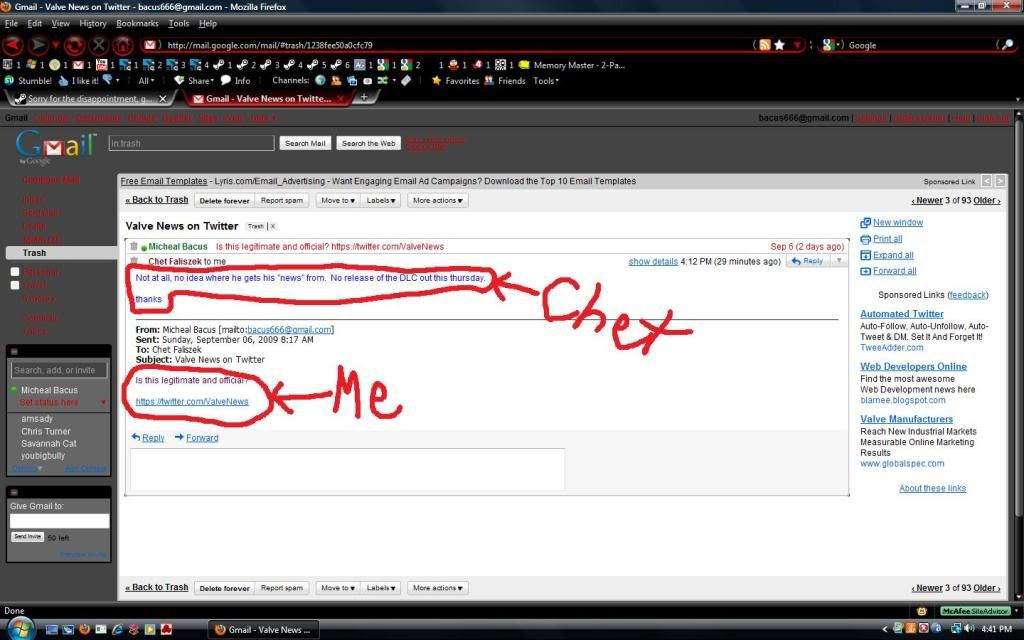Viewport: 1024px width, 640px height.
Task: Click the Gmail search input field
Action: pyautogui.click(x=191, y=143)
